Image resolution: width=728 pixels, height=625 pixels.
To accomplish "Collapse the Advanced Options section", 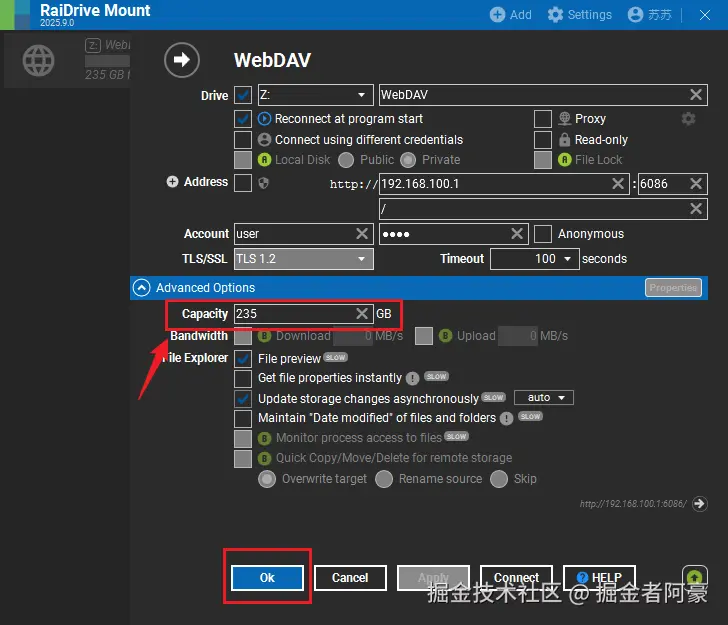I will pos(142,287).
